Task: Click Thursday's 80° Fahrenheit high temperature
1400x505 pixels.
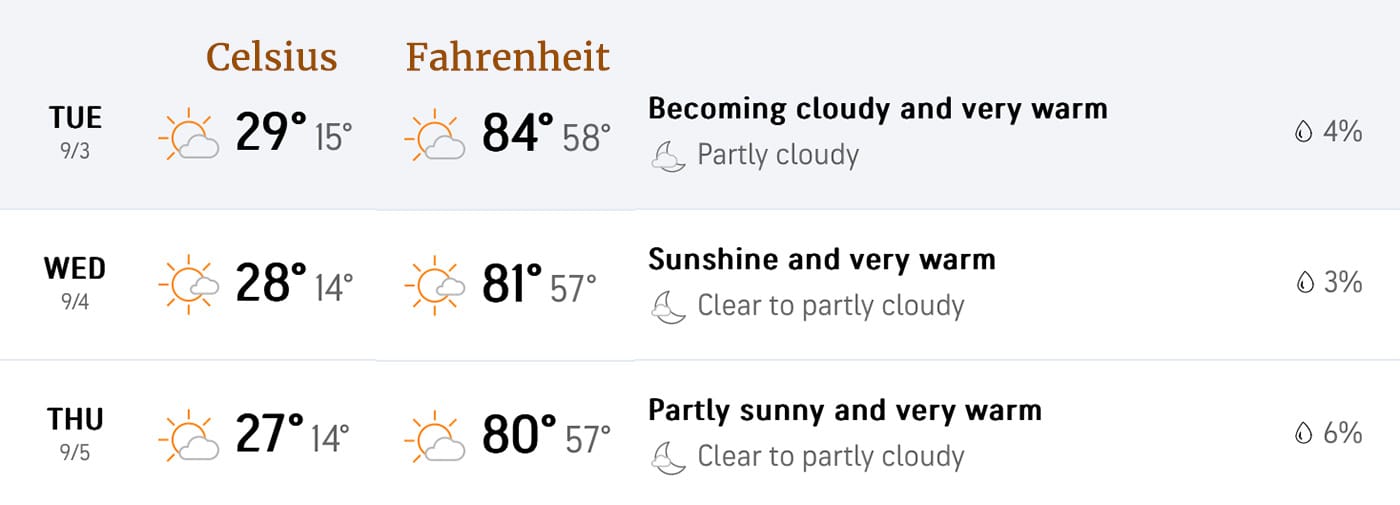Action: coord(518,435)
